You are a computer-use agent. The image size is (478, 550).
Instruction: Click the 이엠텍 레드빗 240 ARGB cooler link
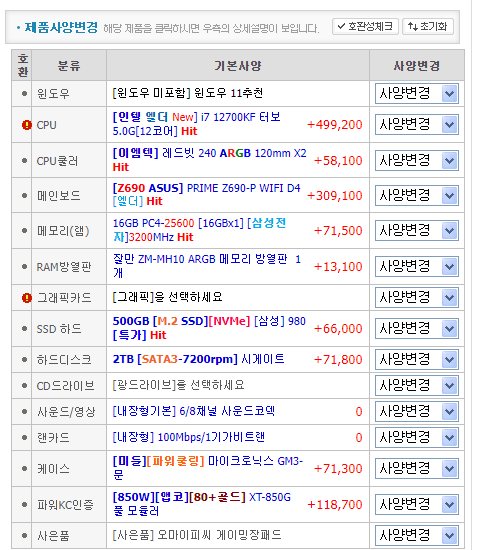(x=209, y=160)
